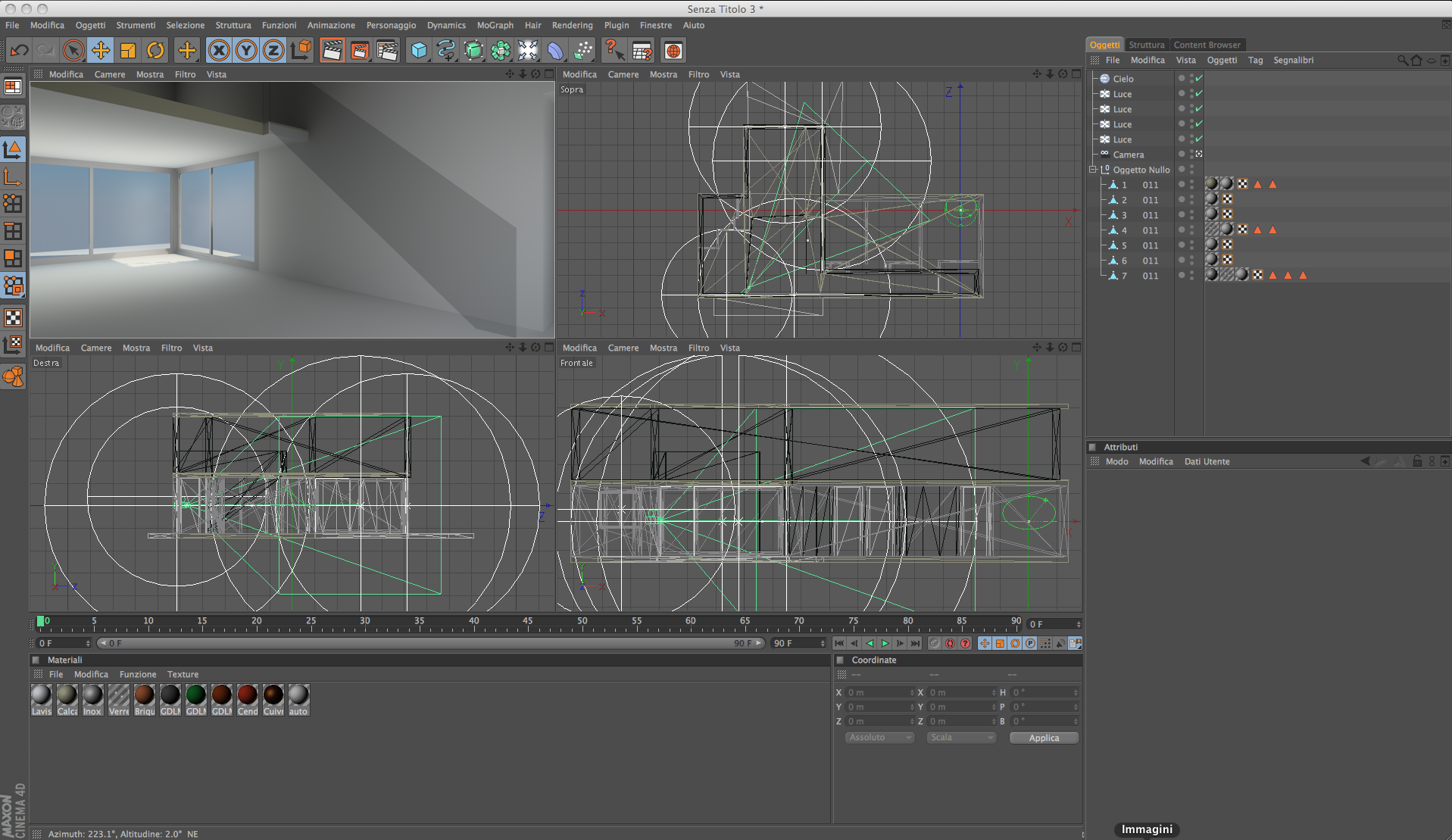Toggle the X axis lock
Viewport: 1452px width, 840px height.
[x=219, y=51]
